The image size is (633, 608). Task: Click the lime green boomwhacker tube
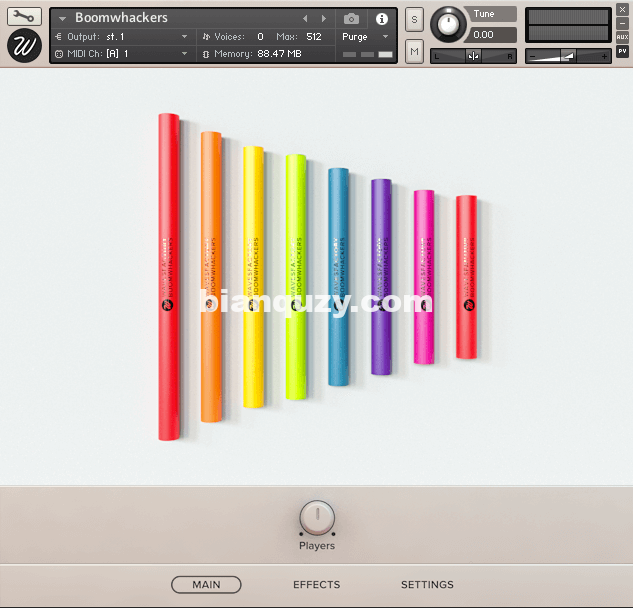tap(296, 277)
